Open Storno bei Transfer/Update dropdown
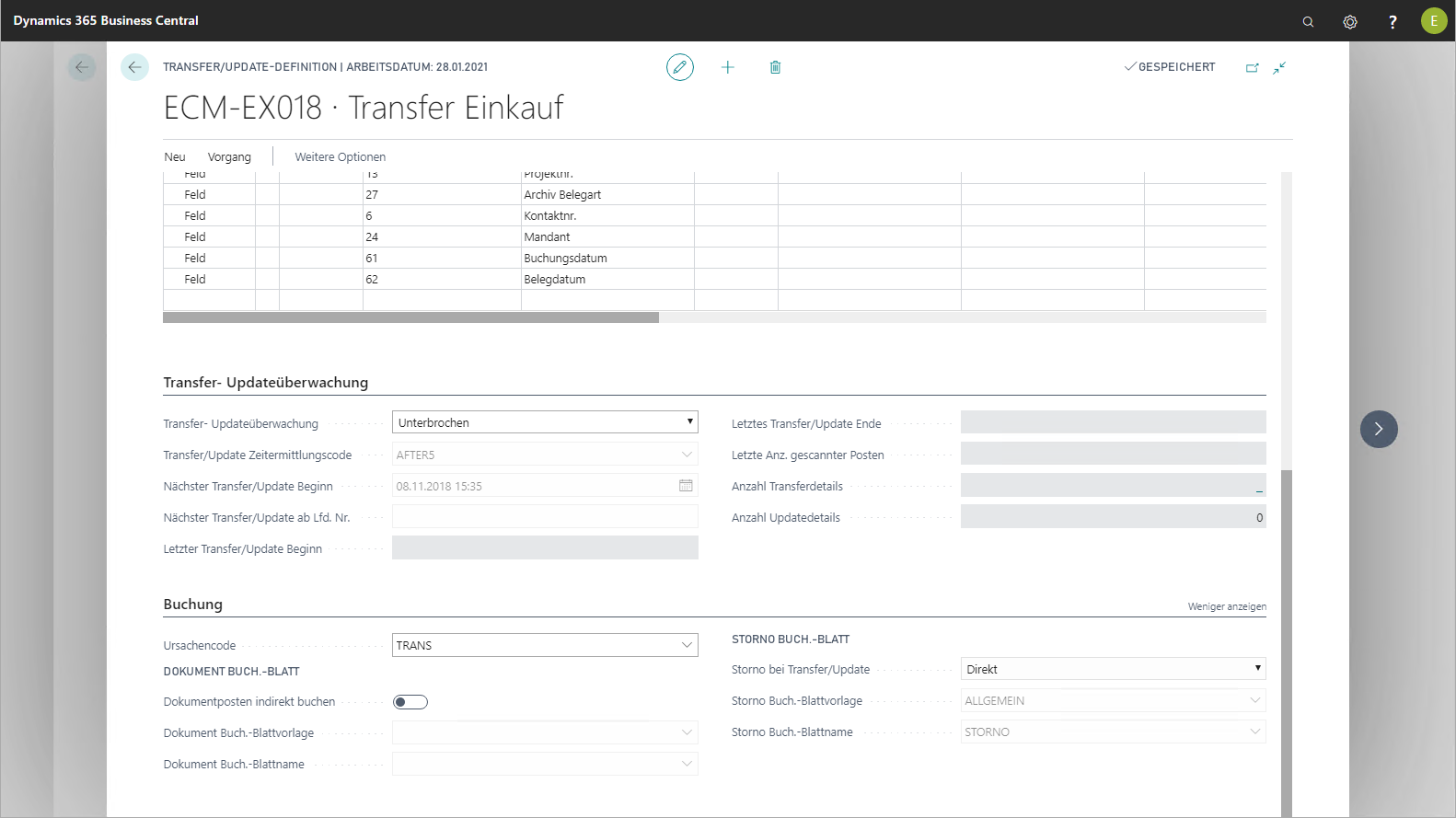 (1113, 669)
